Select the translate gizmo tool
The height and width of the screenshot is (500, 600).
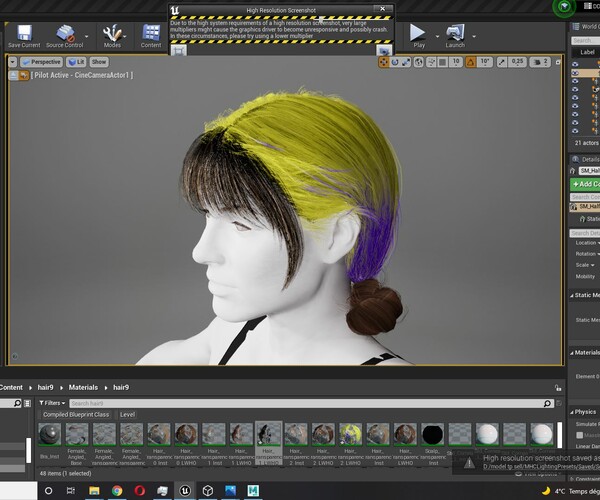click(383, 62)
